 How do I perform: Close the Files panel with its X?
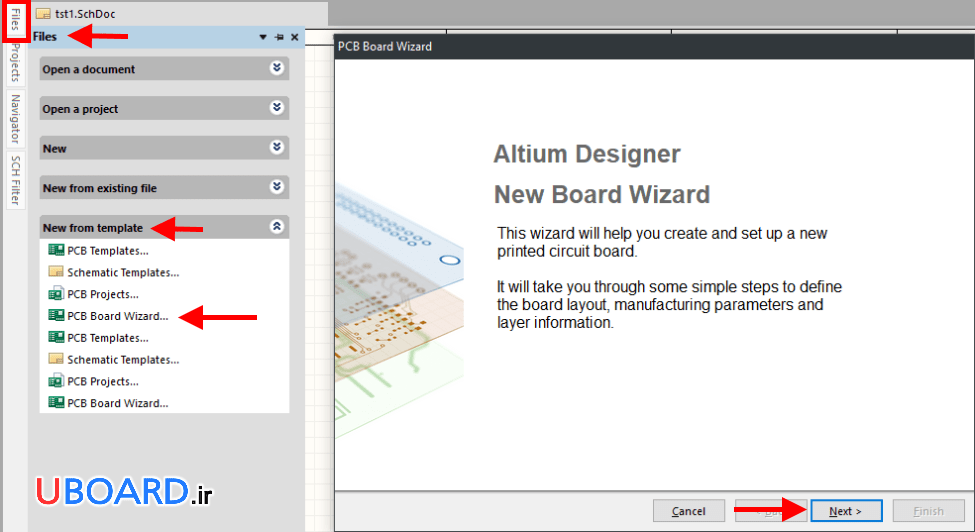click(294, 37)
